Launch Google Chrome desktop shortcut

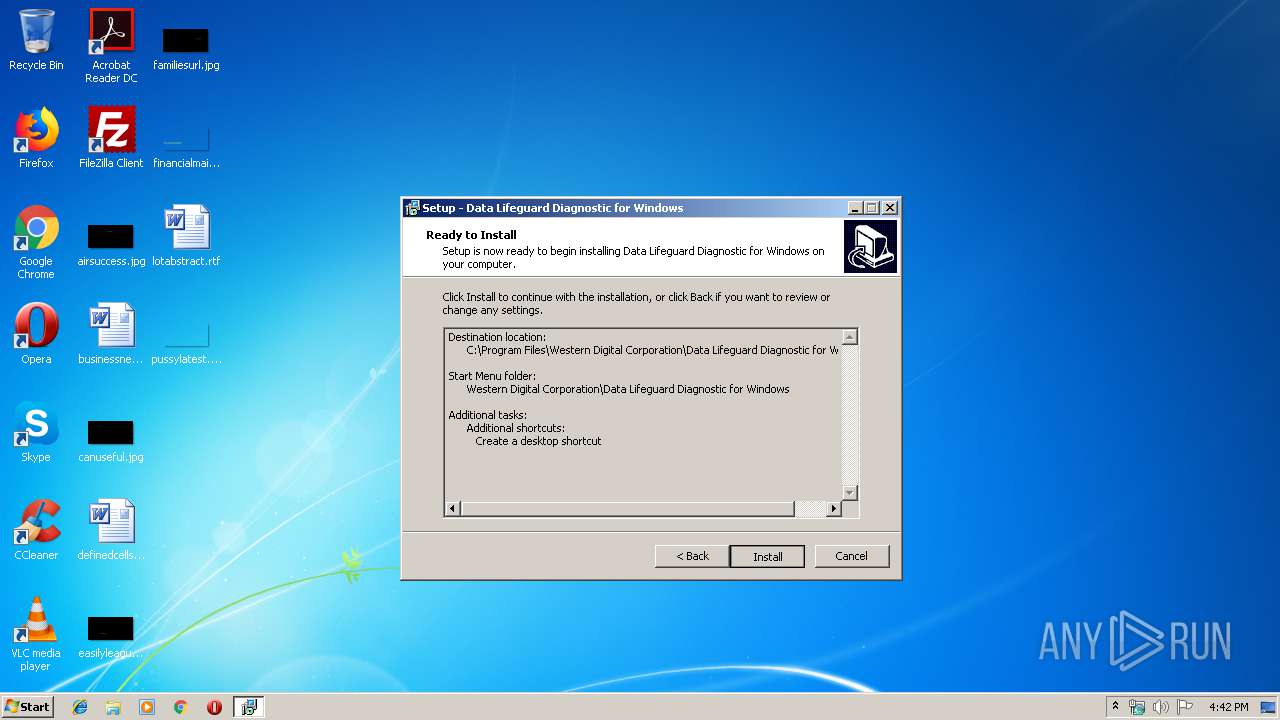click(36, 242)
